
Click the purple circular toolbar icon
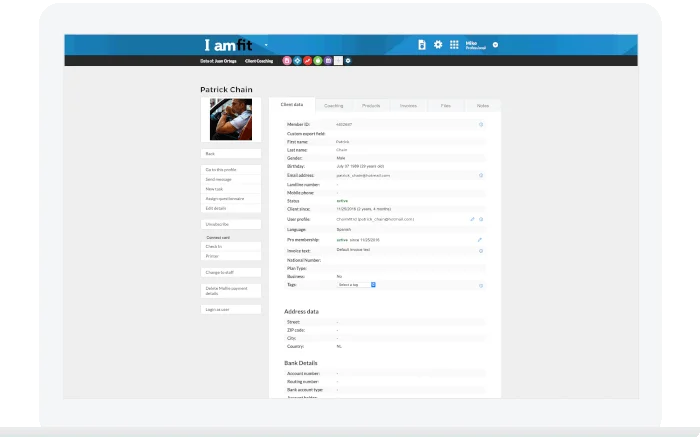pos(327,61)
